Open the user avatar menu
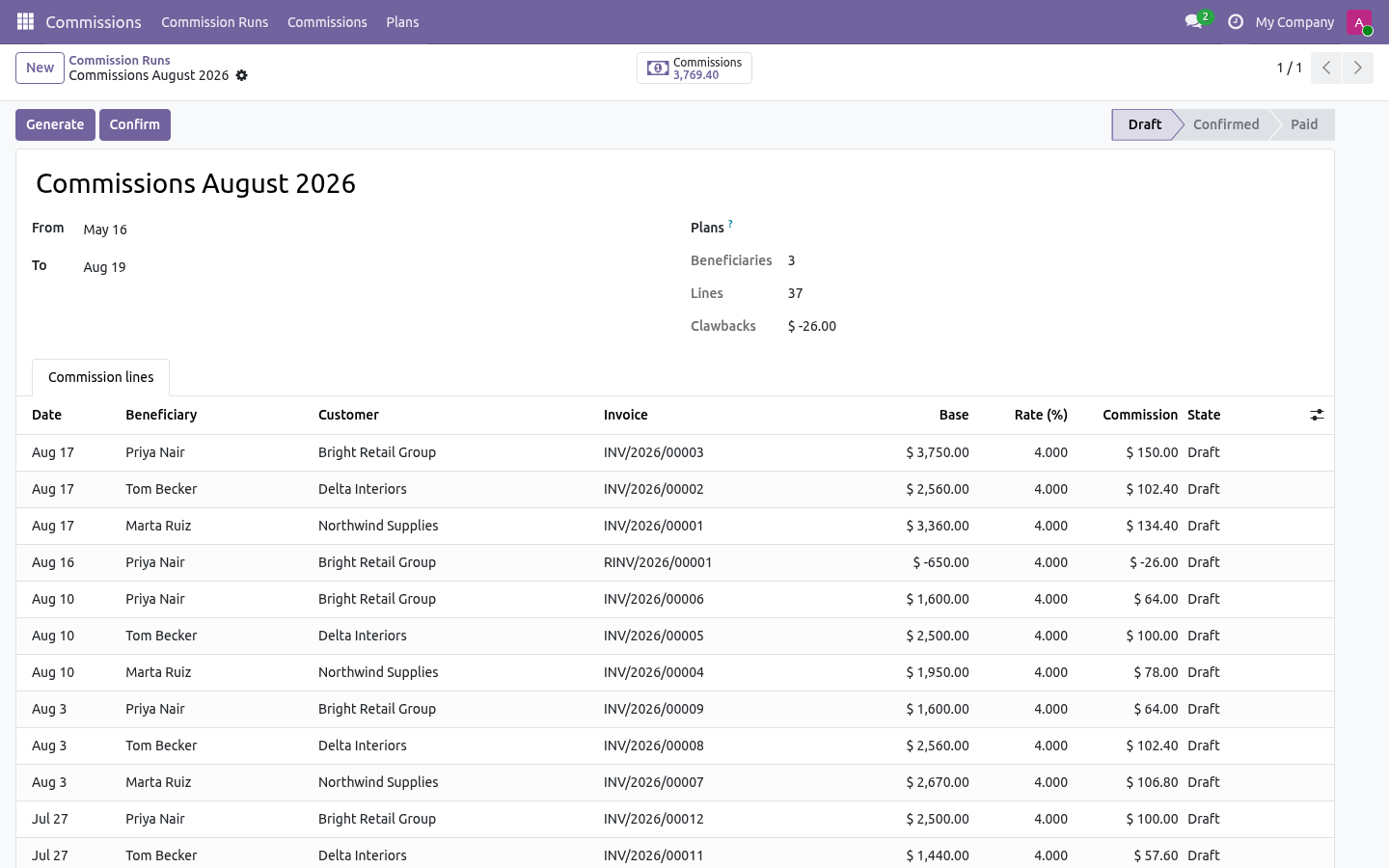The image size is (1389, 868). [1359, 21]
